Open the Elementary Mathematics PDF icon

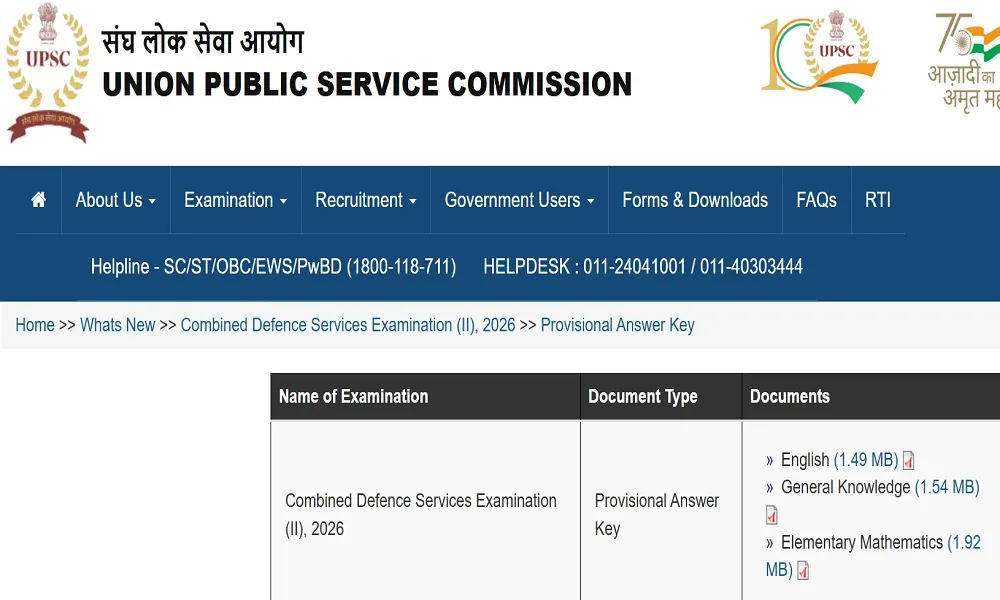pyautogui.click(x=804, y=570)
